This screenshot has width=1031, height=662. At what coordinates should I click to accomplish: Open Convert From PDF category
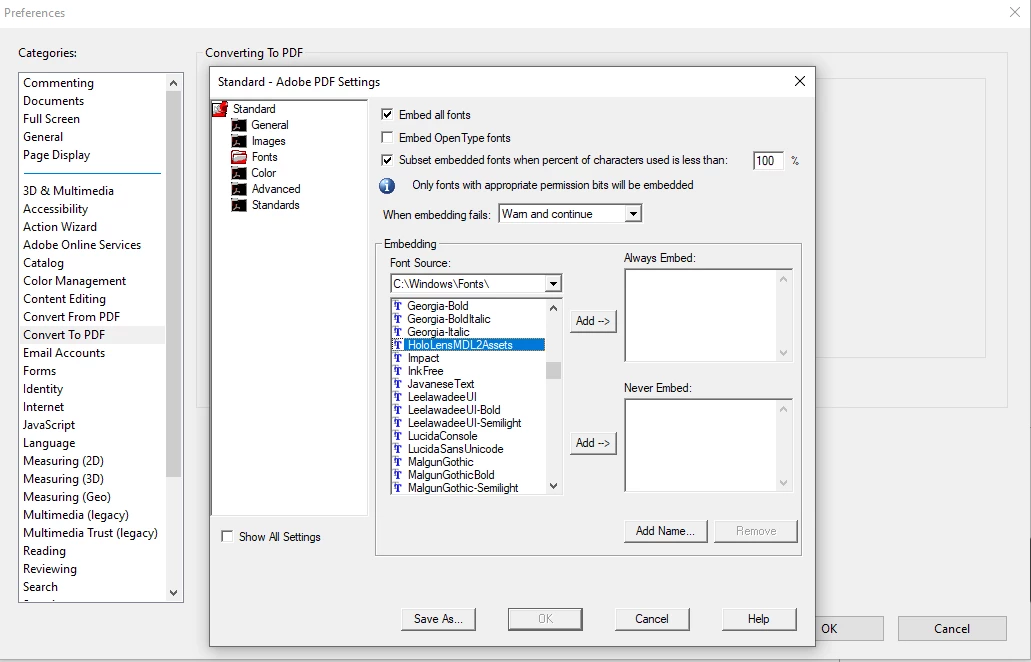tap(72, 317)
